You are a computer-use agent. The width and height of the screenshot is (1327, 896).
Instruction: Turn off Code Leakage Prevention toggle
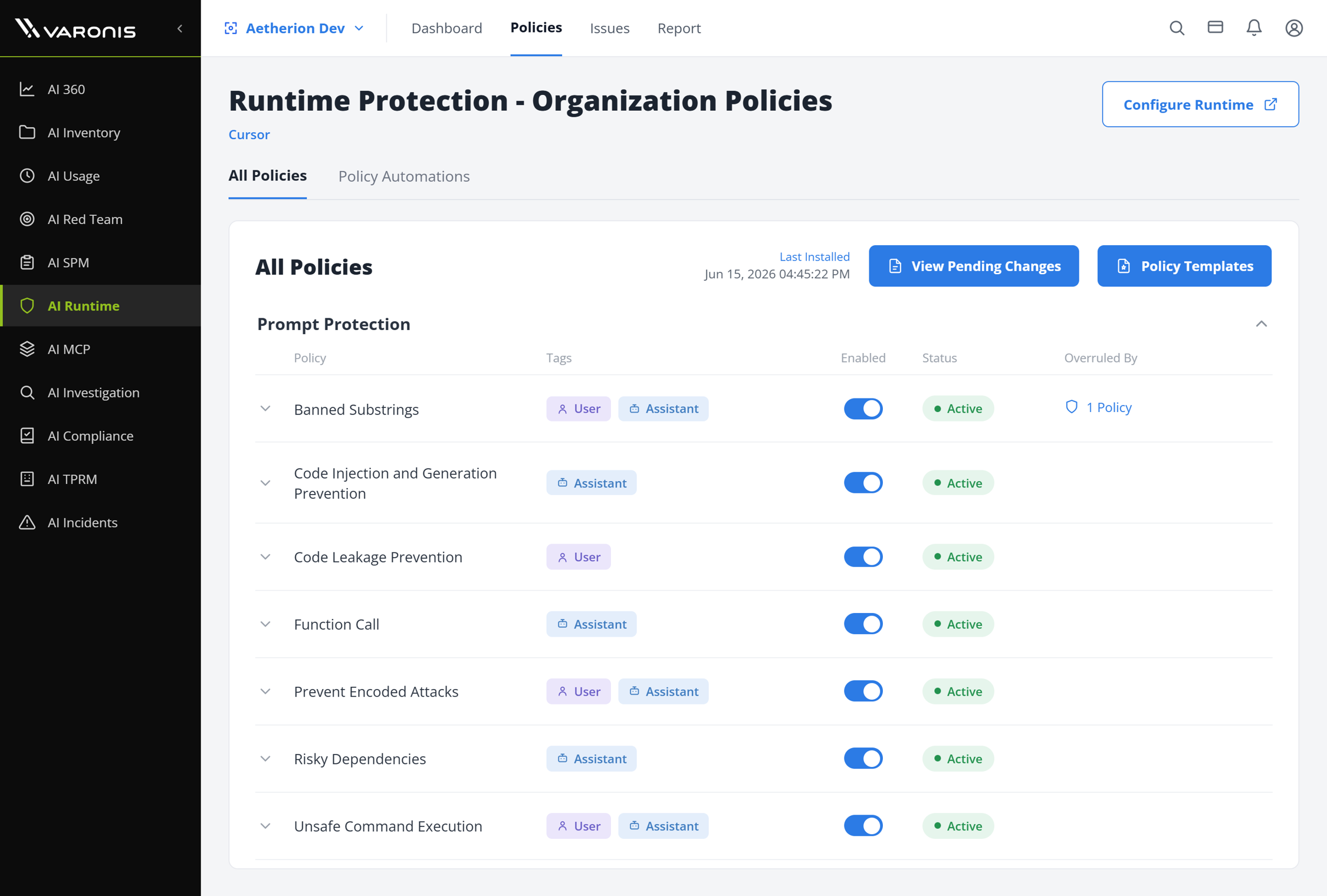[x=863, y=556]
